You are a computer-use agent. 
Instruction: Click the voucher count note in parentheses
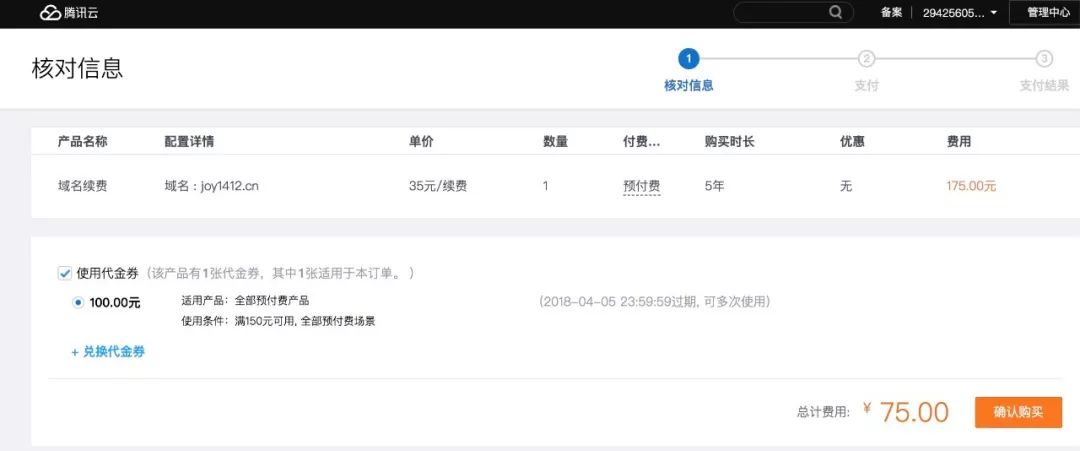tap(279, 273)
